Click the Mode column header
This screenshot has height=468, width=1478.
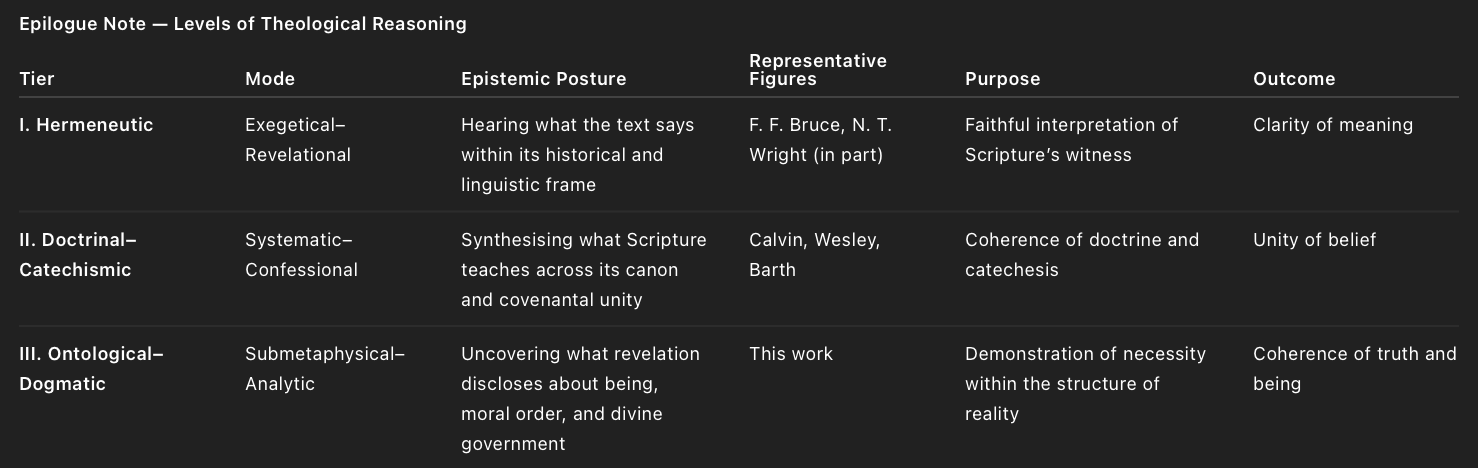(270, 79)
